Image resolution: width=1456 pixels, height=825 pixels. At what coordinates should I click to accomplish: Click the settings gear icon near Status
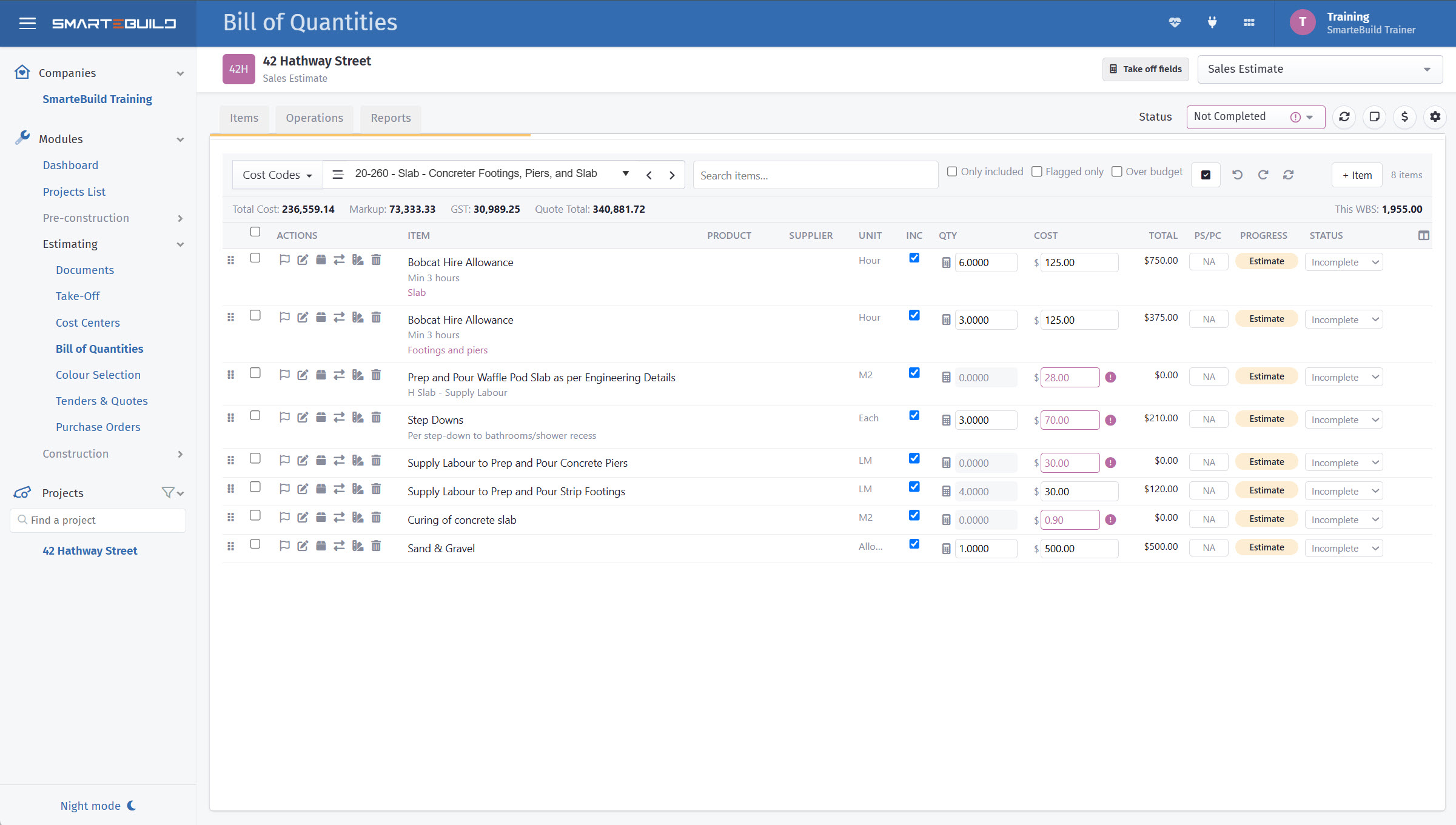coord(1435,116)
